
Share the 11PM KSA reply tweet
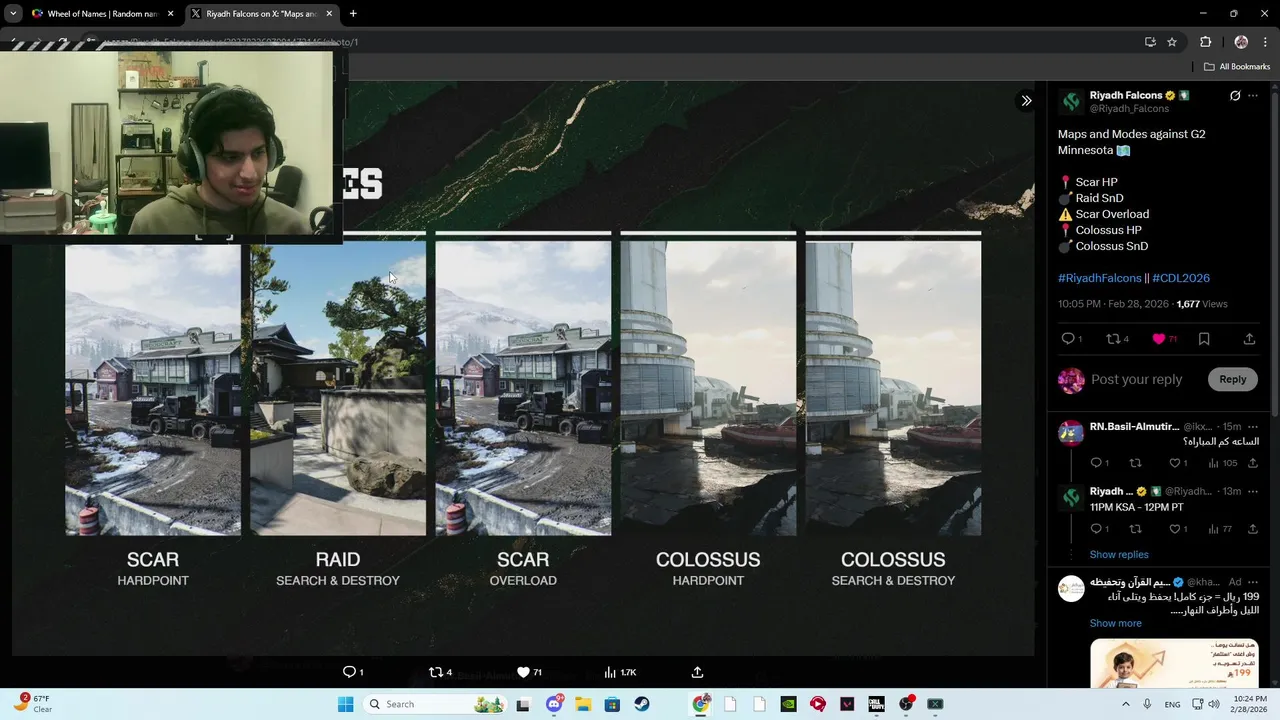click(1253, 529)
